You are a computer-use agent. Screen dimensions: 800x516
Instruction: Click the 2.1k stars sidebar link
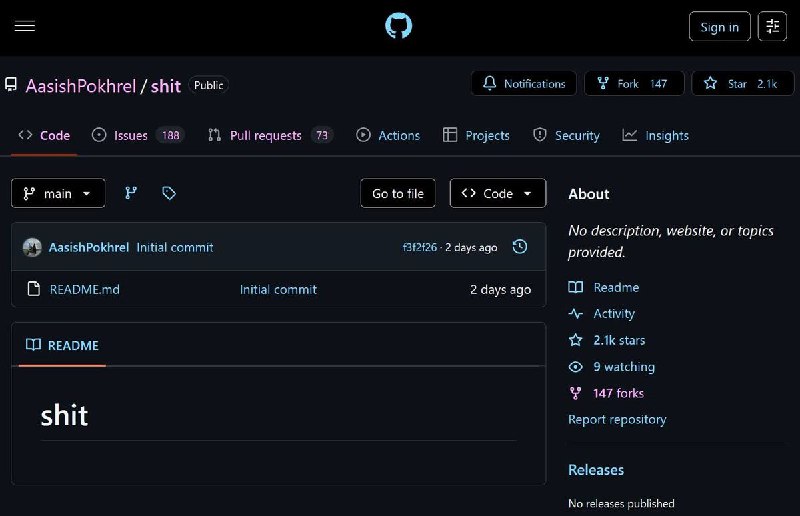pos(619,340)
